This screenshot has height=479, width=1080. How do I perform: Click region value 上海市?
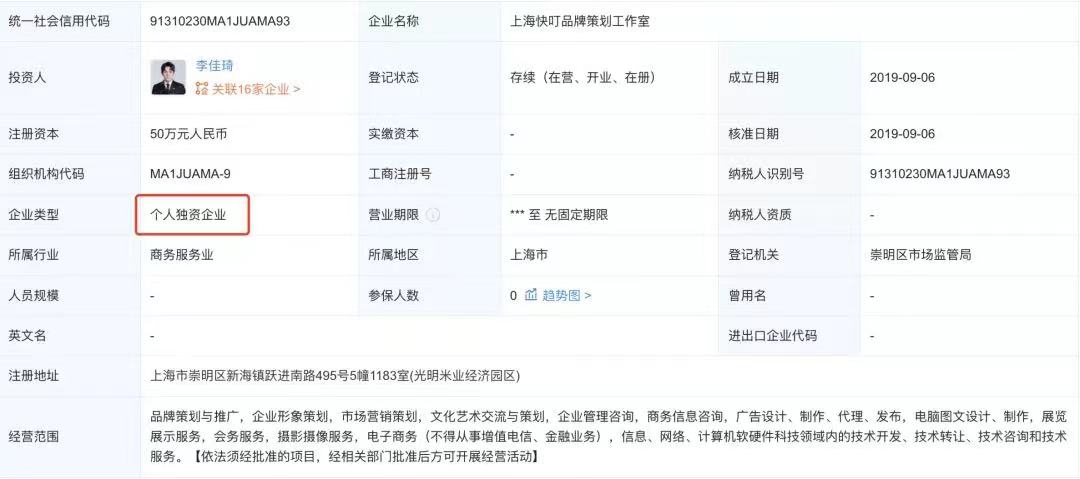click(x=529, y=255)
